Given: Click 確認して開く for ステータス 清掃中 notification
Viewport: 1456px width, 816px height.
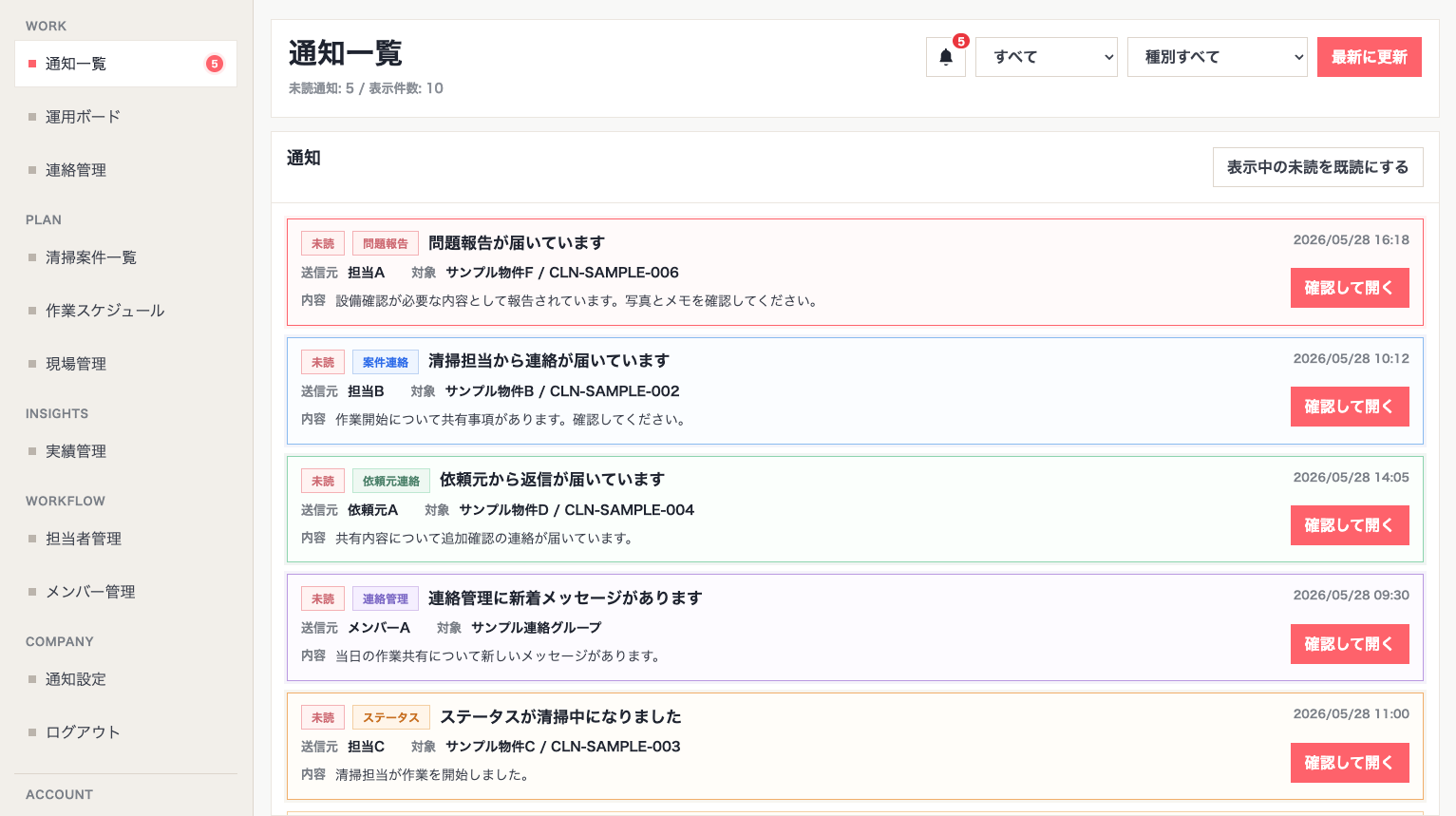Looking at the screenshot, I should (x=1349, y=763).
